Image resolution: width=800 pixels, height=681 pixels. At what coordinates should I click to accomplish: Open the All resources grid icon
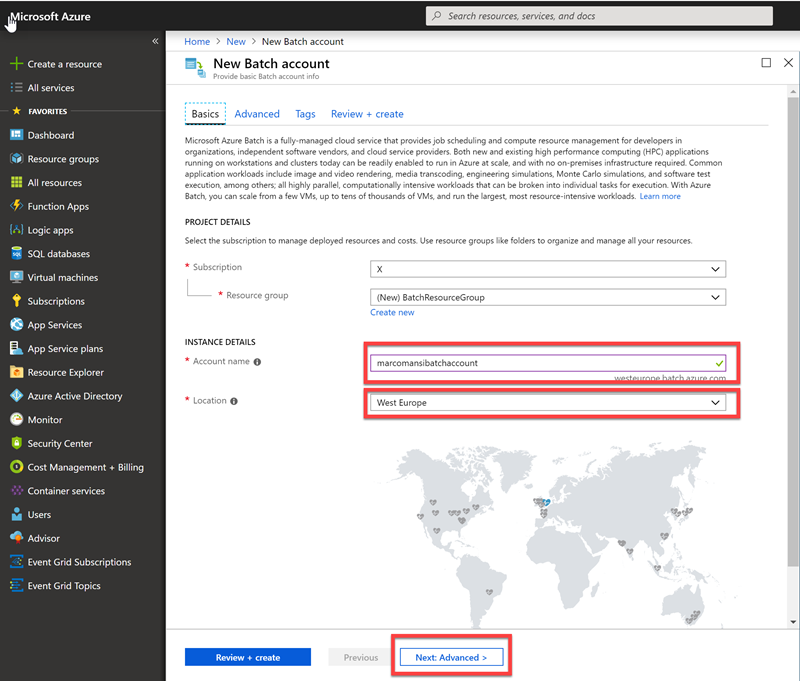point(16,182)
